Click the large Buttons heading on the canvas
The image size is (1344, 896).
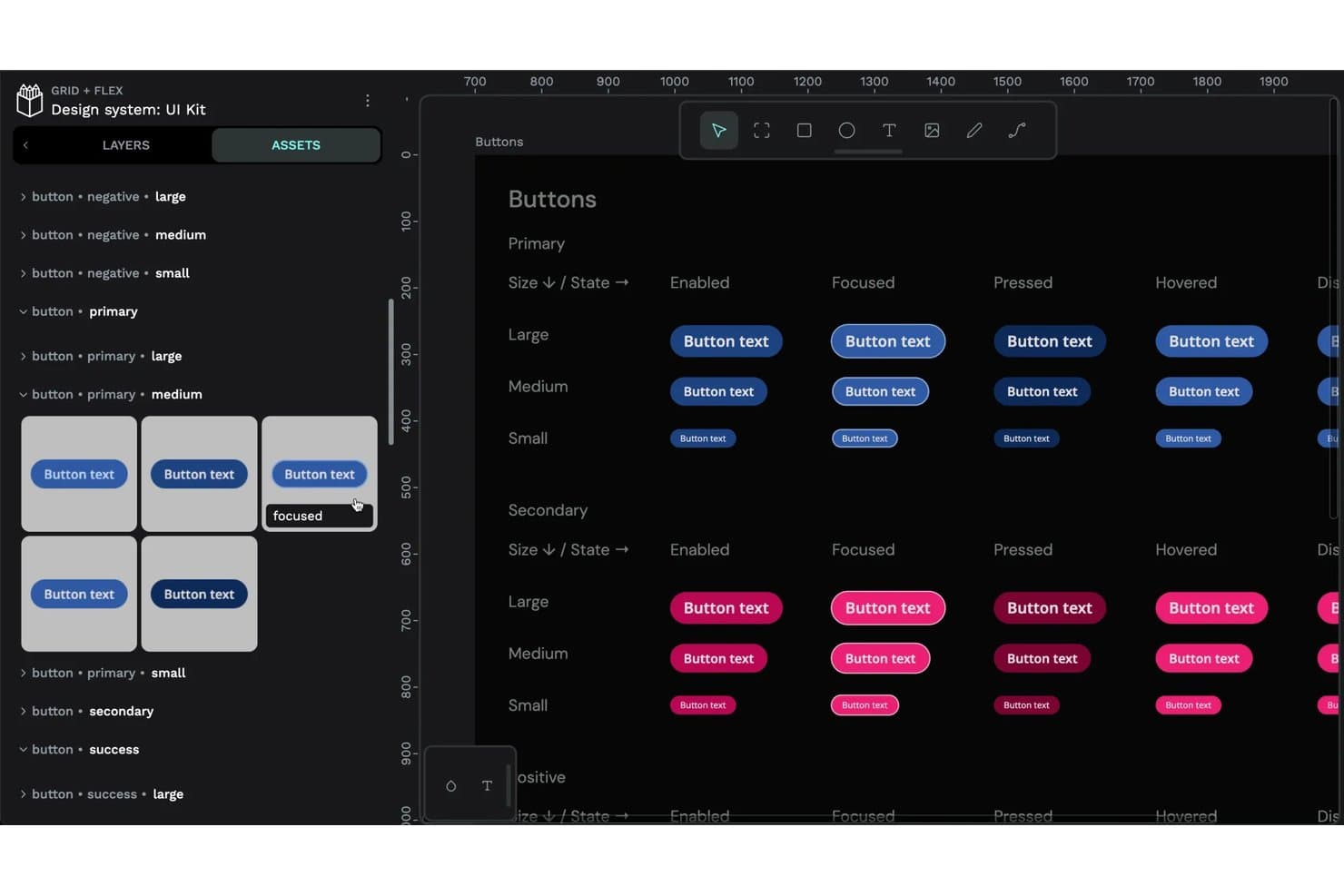(x=552, y=200)
